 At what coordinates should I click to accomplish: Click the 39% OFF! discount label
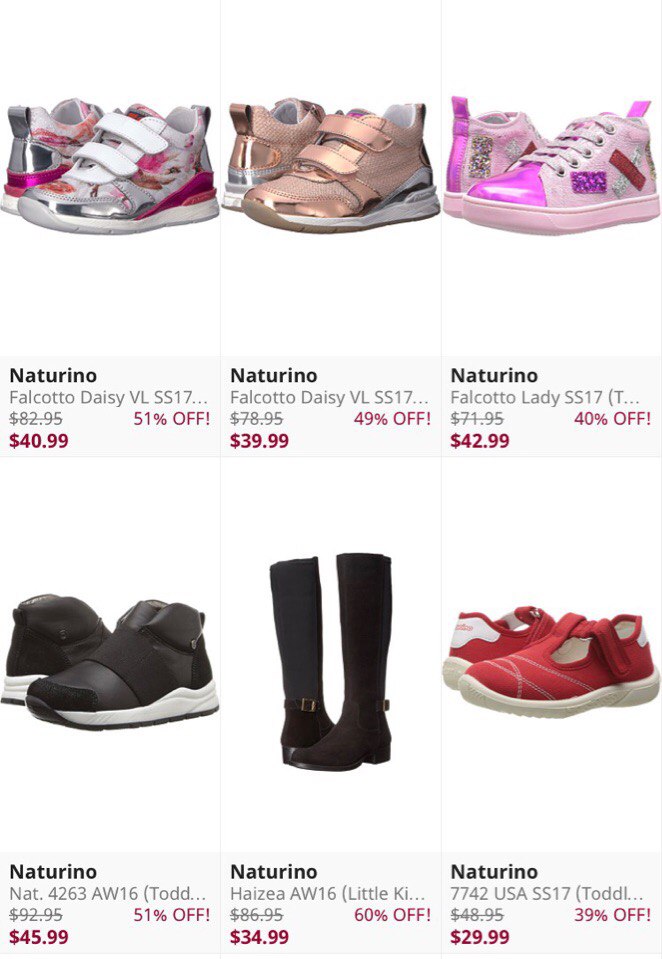[x=612, y=916]
